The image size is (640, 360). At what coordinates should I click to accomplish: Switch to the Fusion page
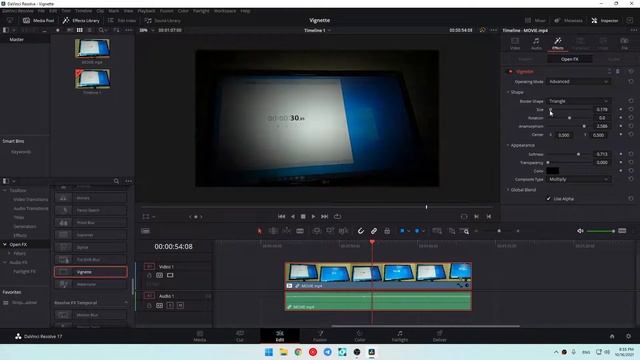pos(320,336)
